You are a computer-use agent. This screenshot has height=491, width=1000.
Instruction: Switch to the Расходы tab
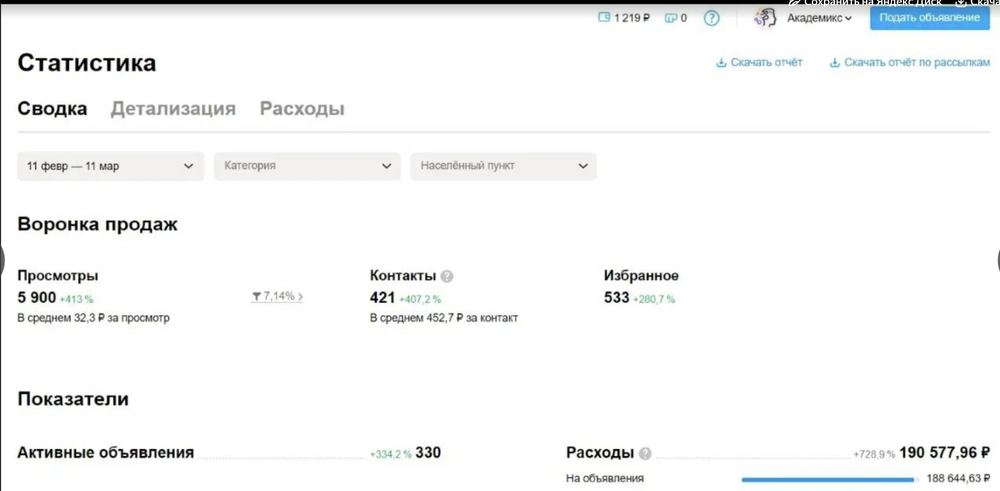point(302,108)
